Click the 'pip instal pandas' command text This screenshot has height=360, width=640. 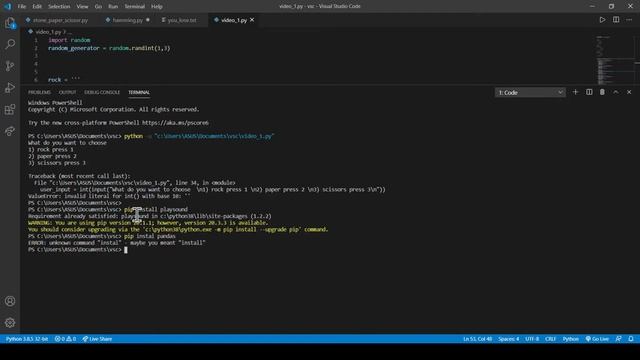point(149,236)
